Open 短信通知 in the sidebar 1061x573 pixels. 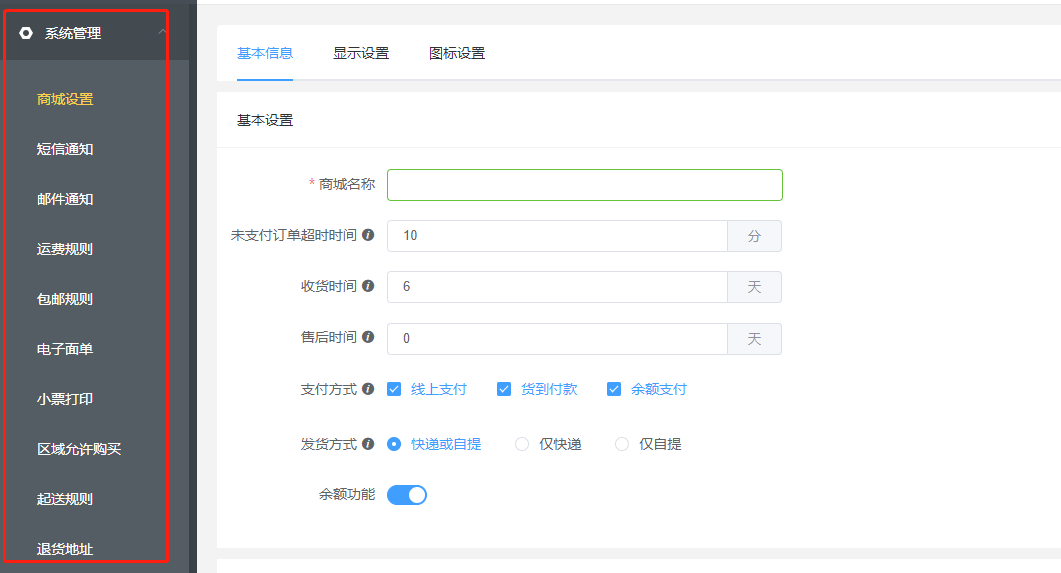[x=65, y=149]
